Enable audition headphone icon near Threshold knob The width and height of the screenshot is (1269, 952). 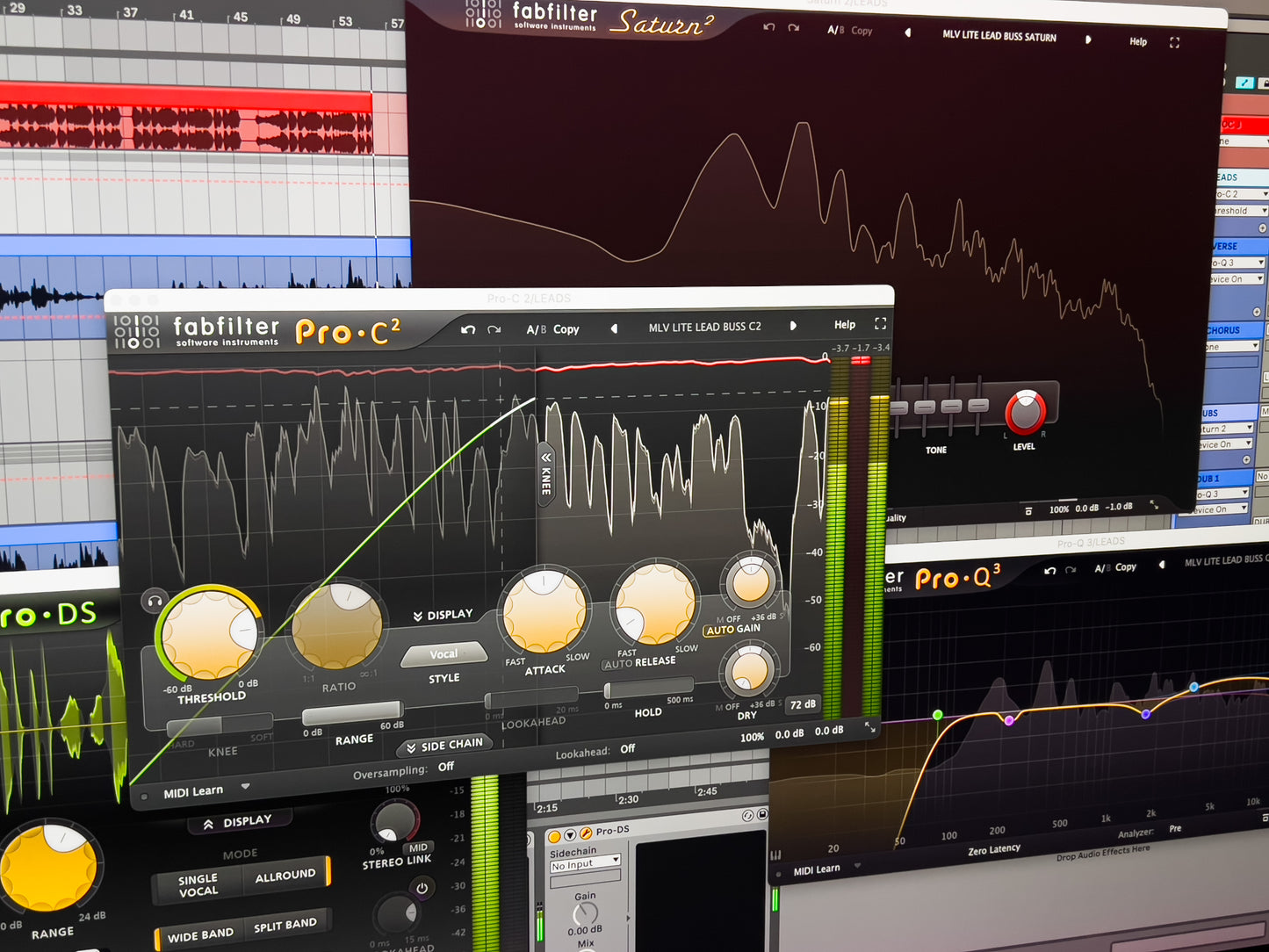(154, 602)
